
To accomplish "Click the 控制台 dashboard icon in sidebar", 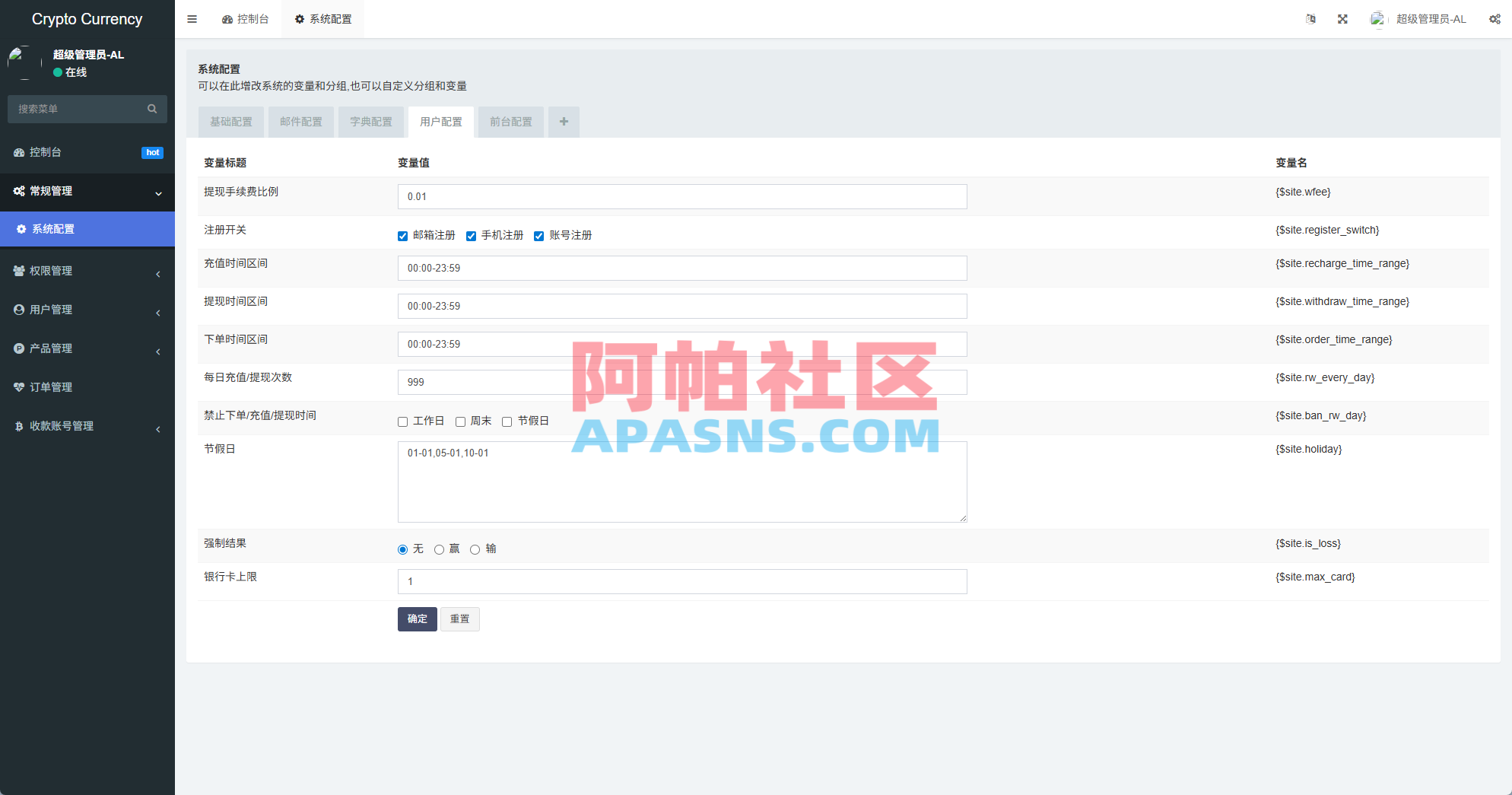I will coord(19,152).
